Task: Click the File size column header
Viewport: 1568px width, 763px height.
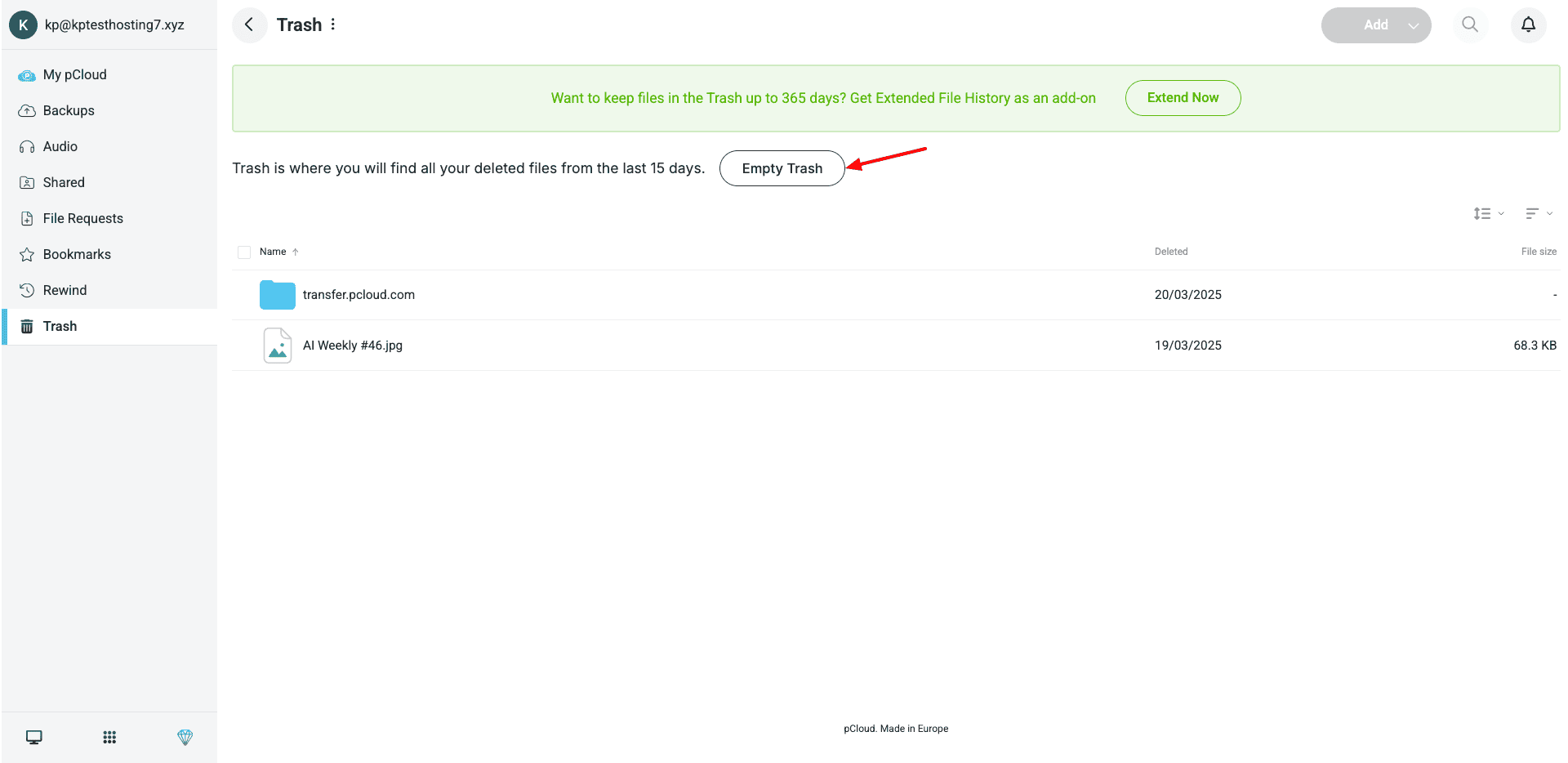Action: (x=1539, y=252)
